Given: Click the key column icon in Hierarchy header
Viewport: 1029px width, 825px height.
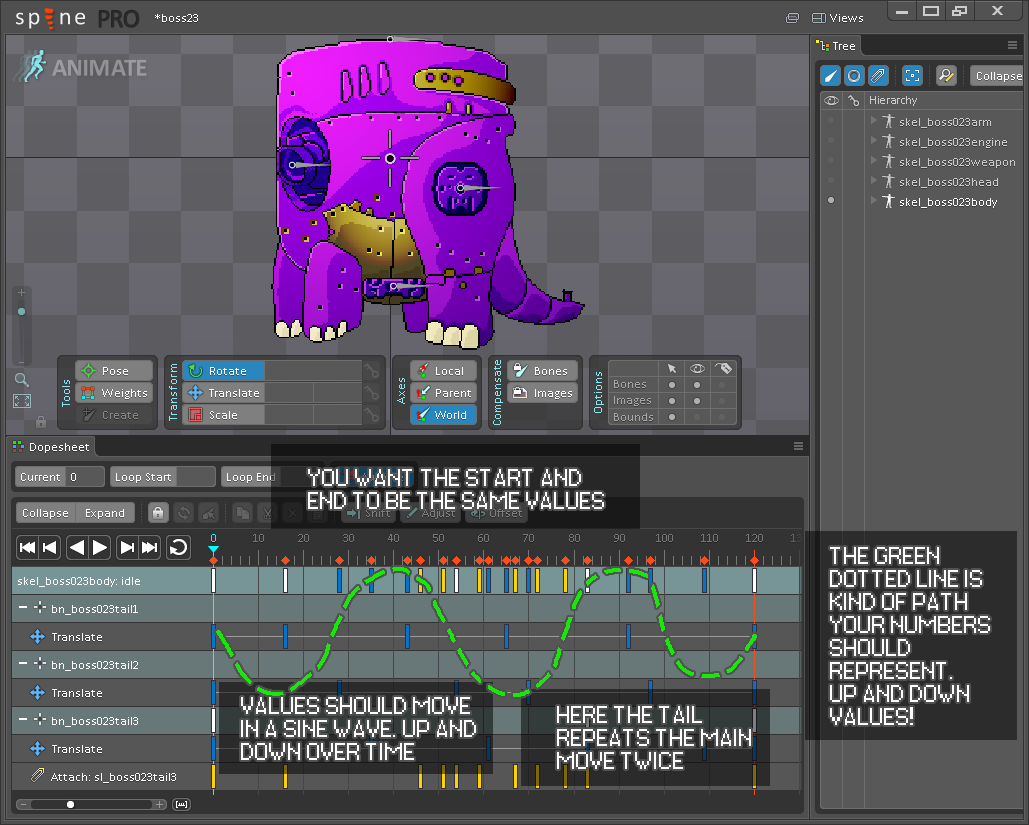Looking at the screenshot, I should click(853, 100).
